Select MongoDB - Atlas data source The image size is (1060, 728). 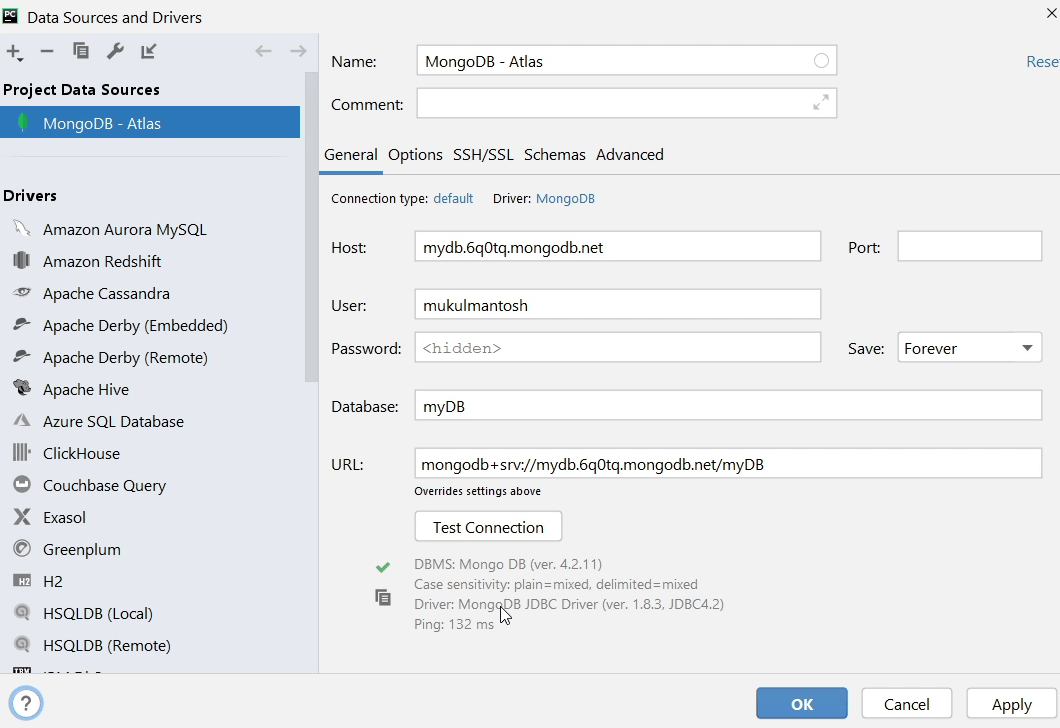point(102,124)
